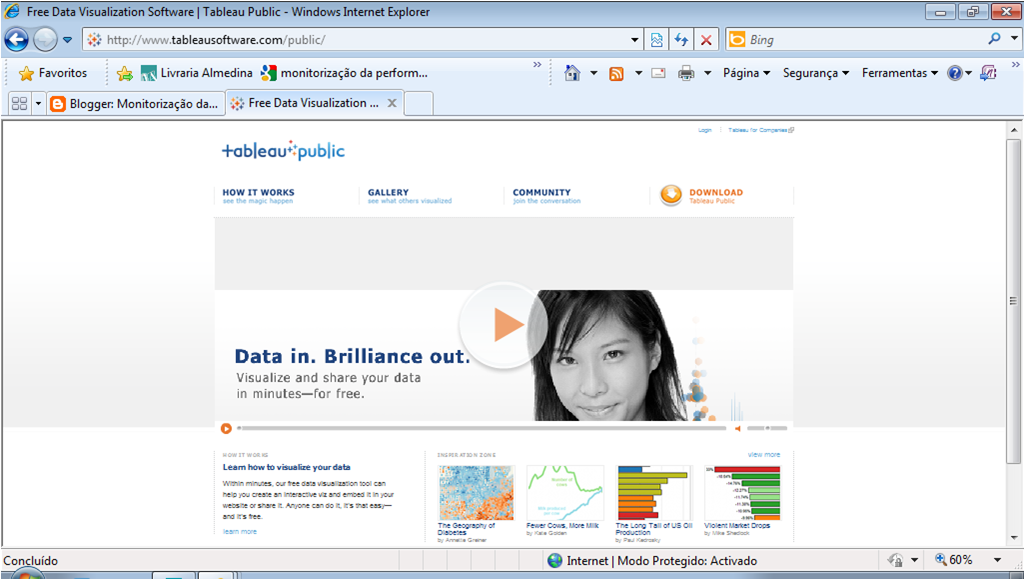Open the monitorização da perform... favorite
The height and width of the screenshot is (580, 1025).
tap(344, 73)
